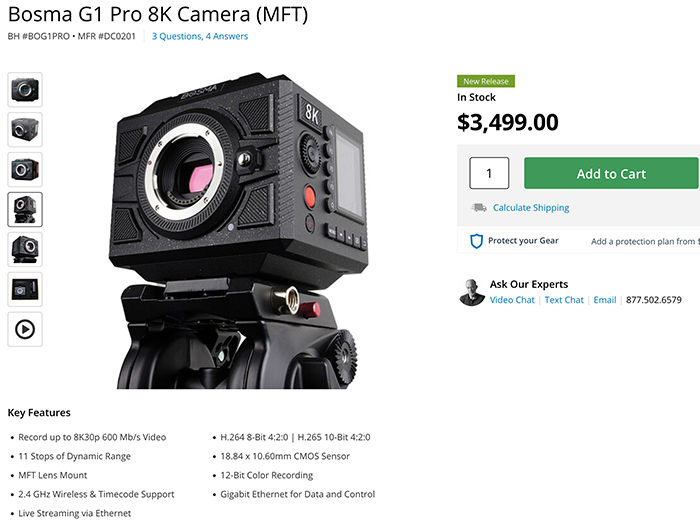Click the Protect your Gear label

pos(523,241)
